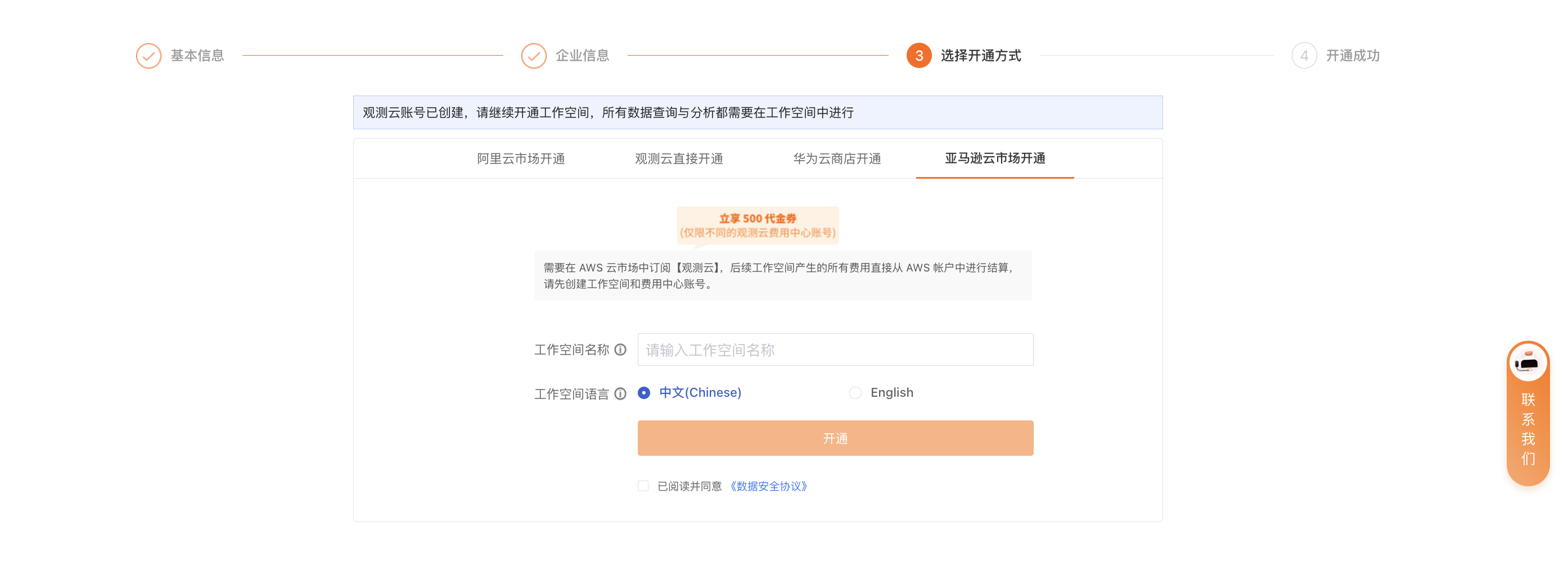Click the 基本信息 step checkmark icon
Screen dimensions: 1568x562
148,56
